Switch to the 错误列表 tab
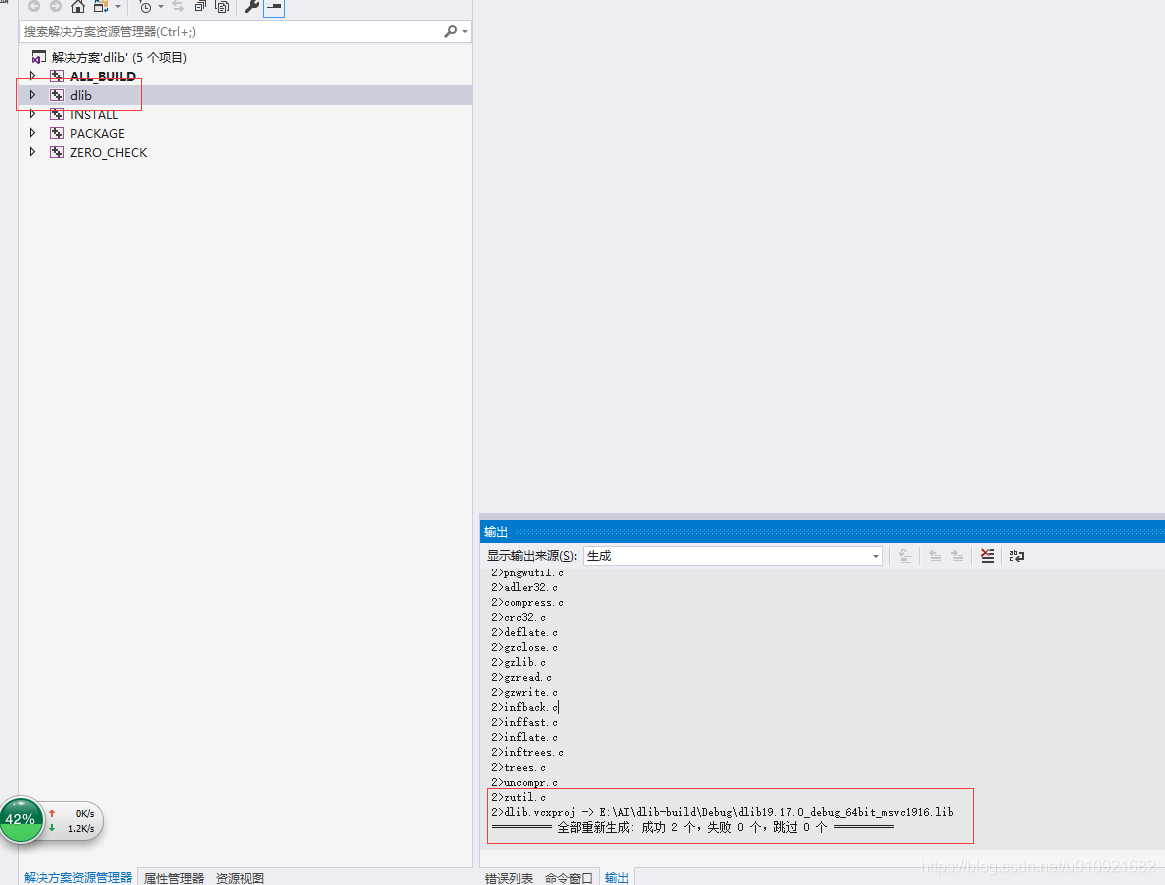1165x885 pixels. pos(509,878)
